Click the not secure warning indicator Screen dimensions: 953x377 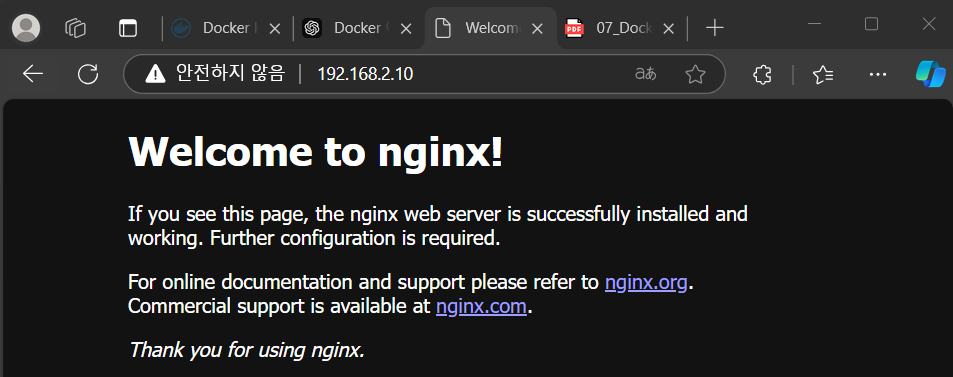[215, 74]
